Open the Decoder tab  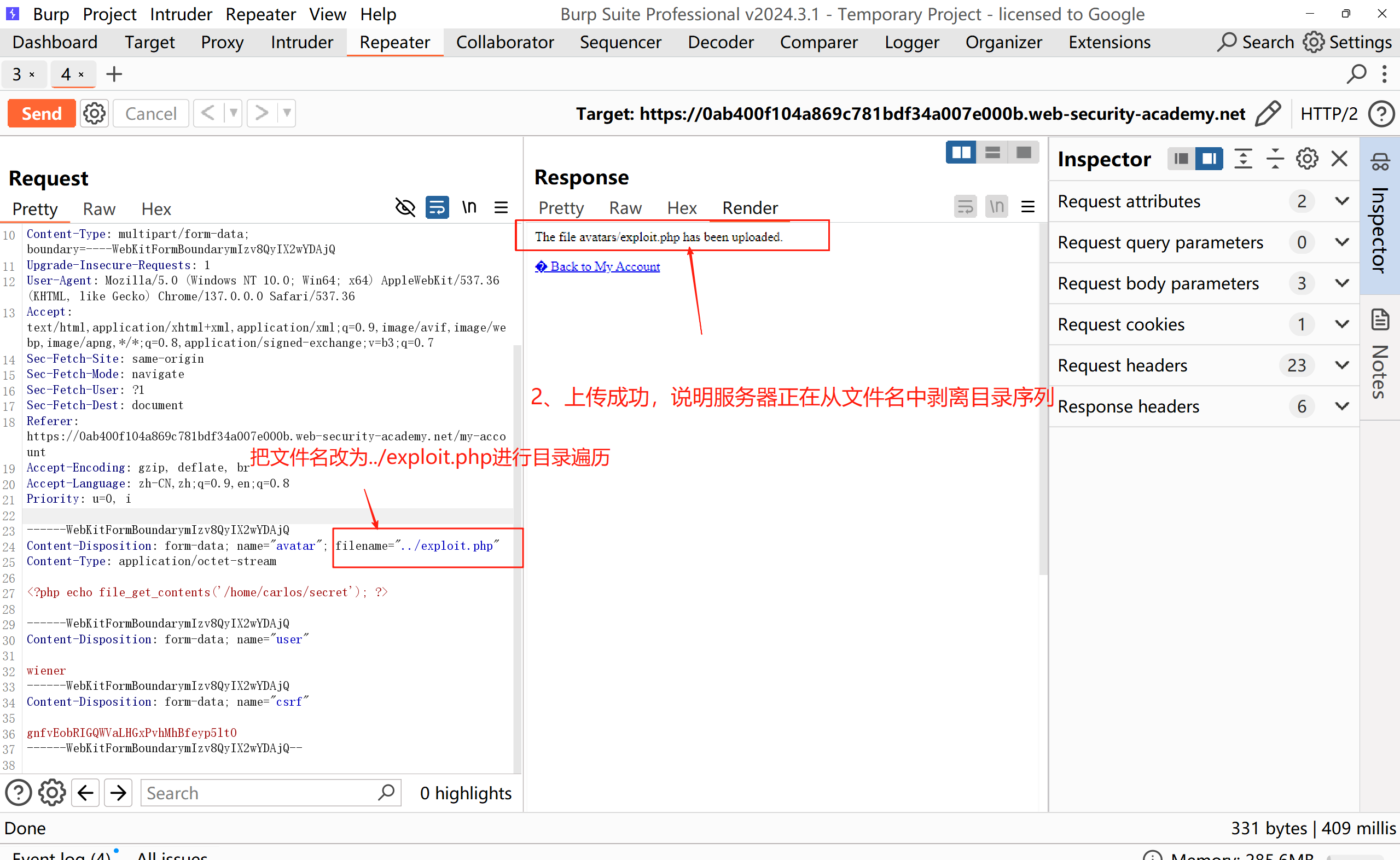[721, 42]
